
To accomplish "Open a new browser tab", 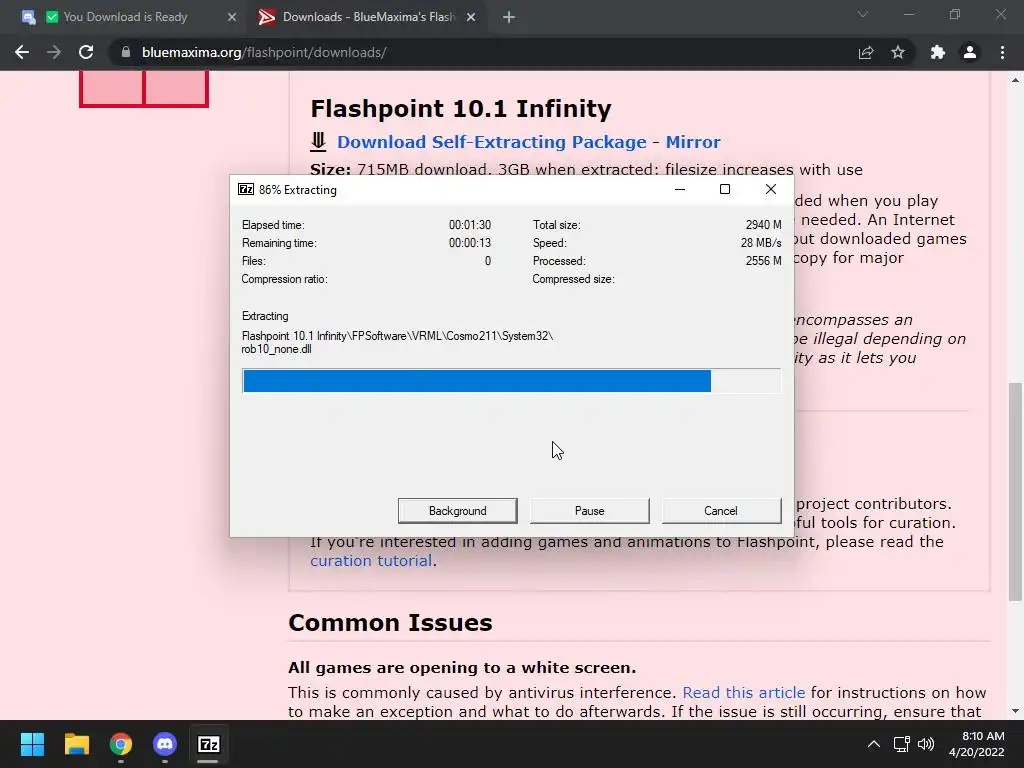I will [x=509, y=17].
